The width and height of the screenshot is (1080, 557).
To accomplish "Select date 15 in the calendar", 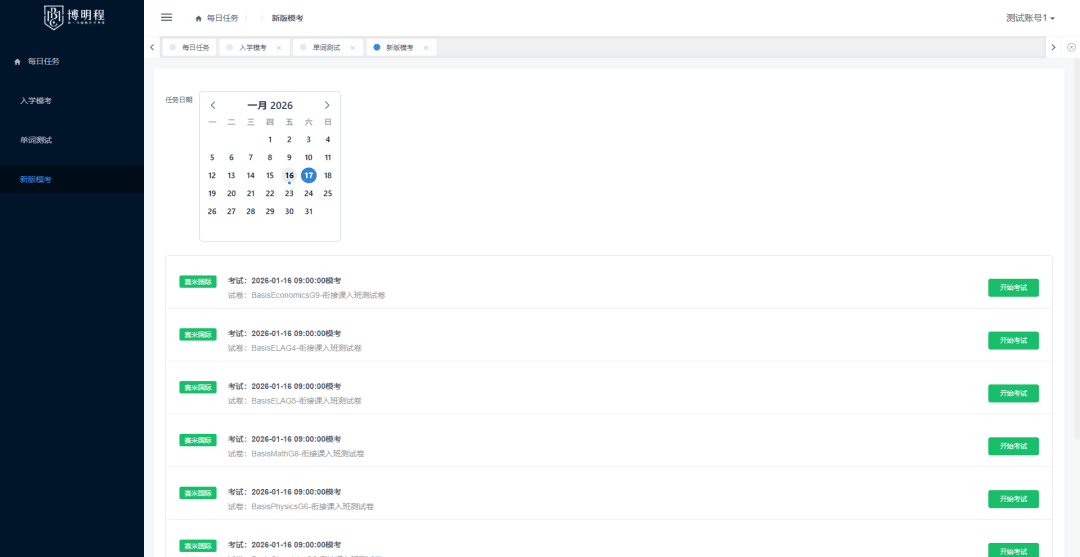I will tap(270, 176).
